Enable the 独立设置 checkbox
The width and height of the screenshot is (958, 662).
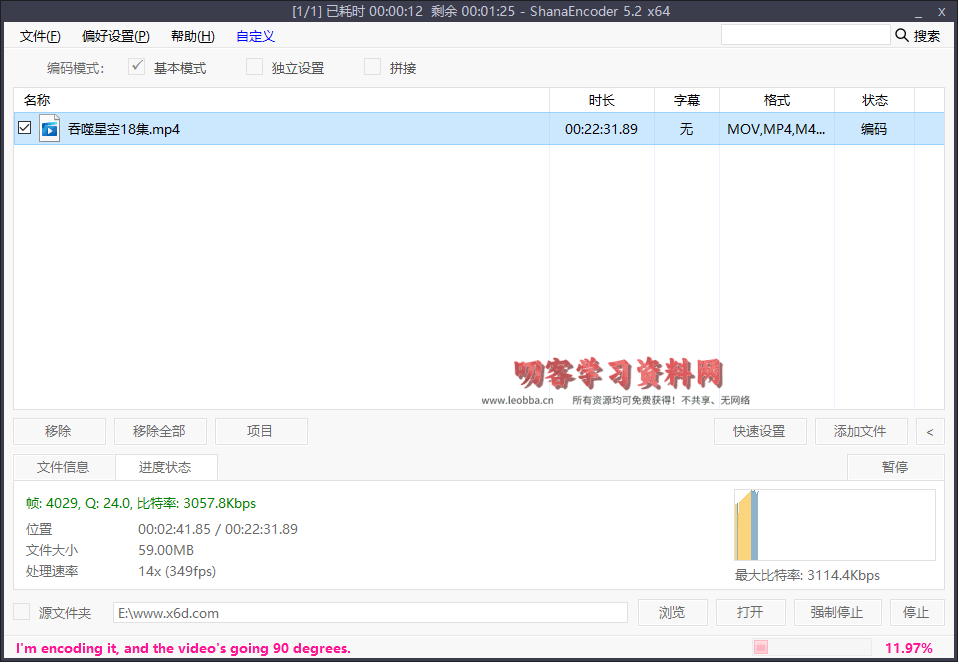coord(254,67)
